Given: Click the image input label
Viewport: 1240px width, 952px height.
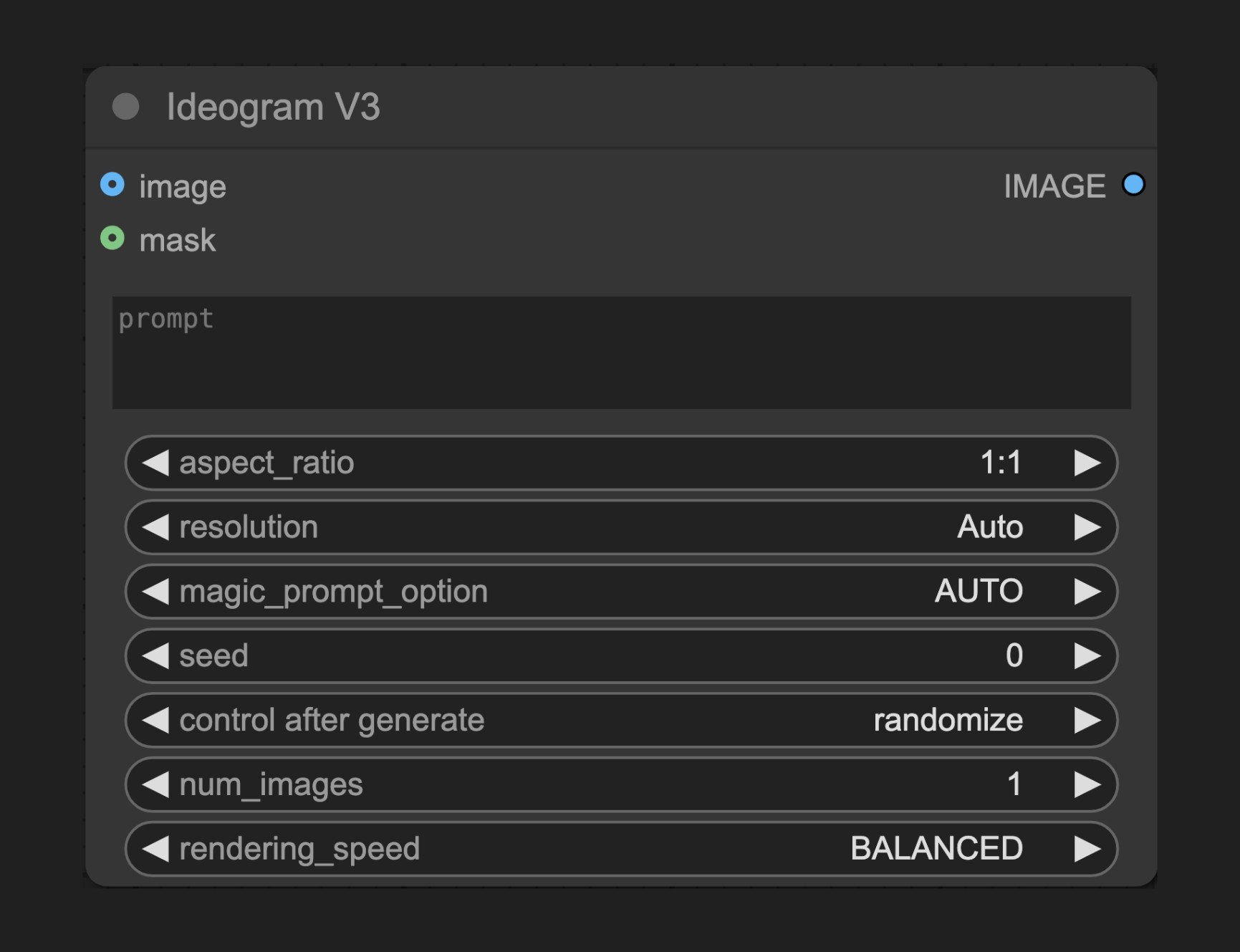Looking at the screenshot, I should coord(183,187).
